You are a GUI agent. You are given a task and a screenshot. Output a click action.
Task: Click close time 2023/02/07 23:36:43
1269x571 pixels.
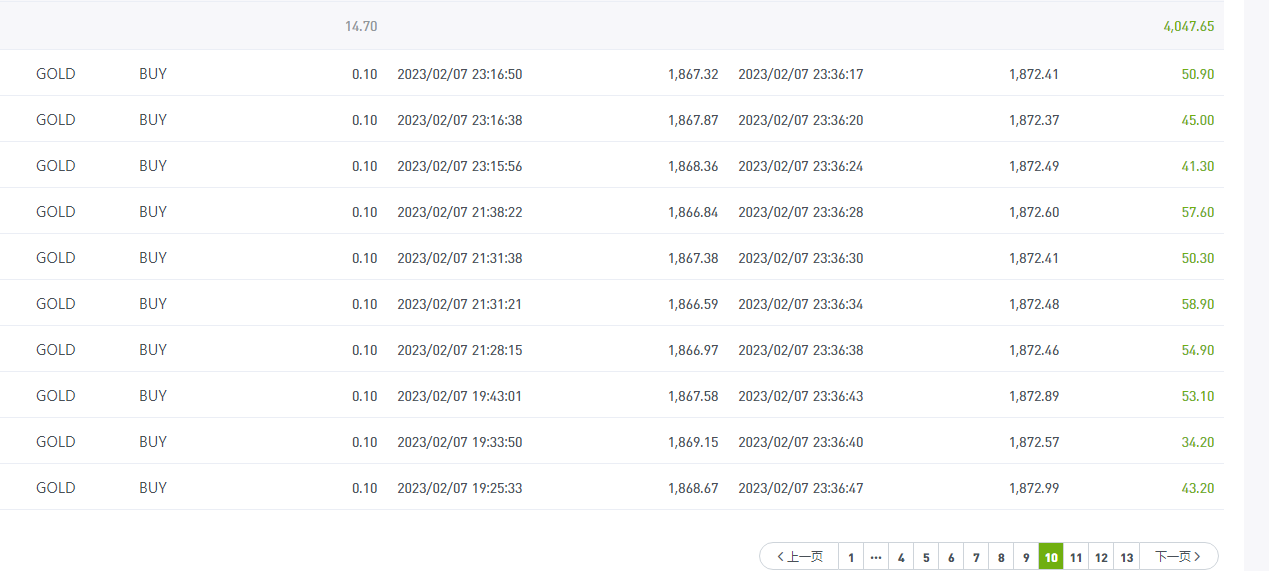coord(801,396)
